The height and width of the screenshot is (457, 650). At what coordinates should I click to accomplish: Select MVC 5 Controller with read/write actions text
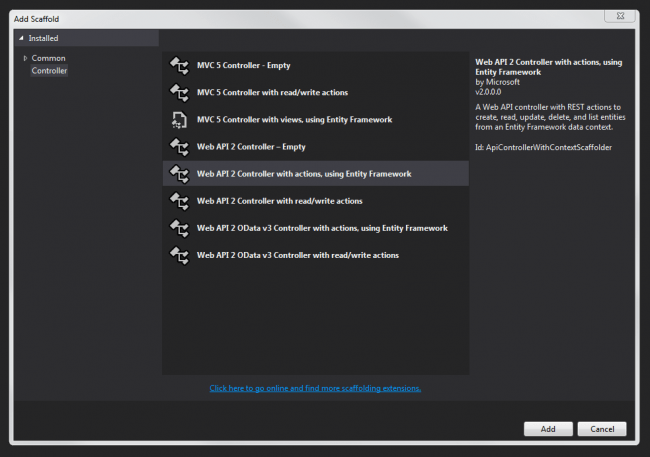click(x=272, y=92)
